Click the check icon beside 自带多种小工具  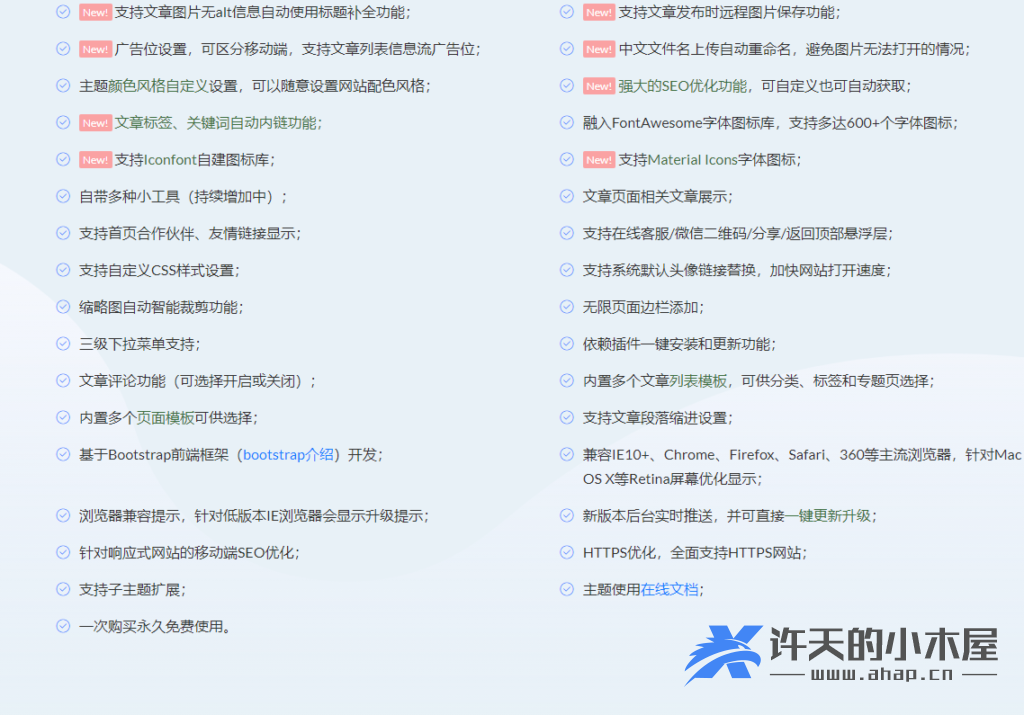coord(63,197)
